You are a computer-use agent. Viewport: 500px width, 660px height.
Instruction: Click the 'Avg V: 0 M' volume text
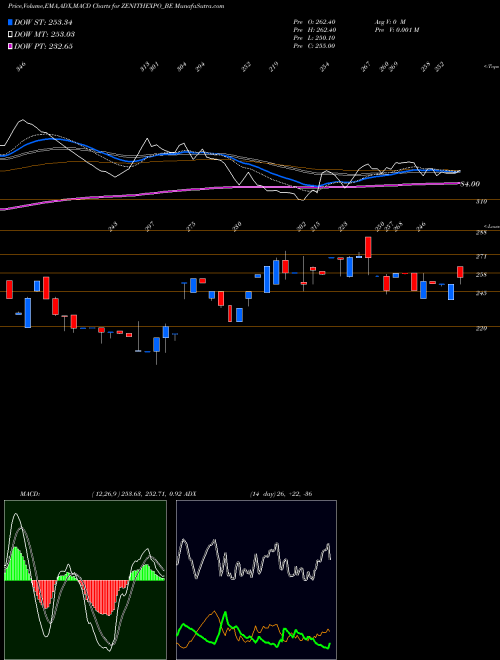tap(389, 21)
